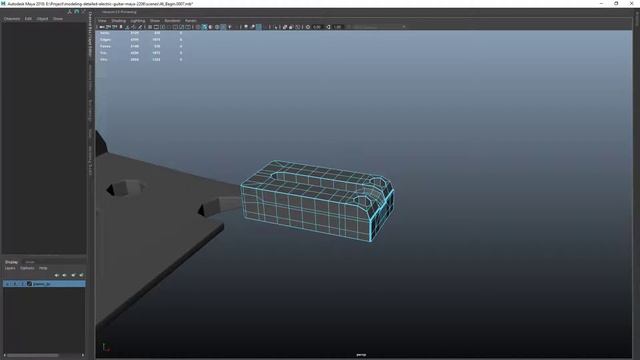
Task: Open the view transform dropdown
Action: click(378, 27)
